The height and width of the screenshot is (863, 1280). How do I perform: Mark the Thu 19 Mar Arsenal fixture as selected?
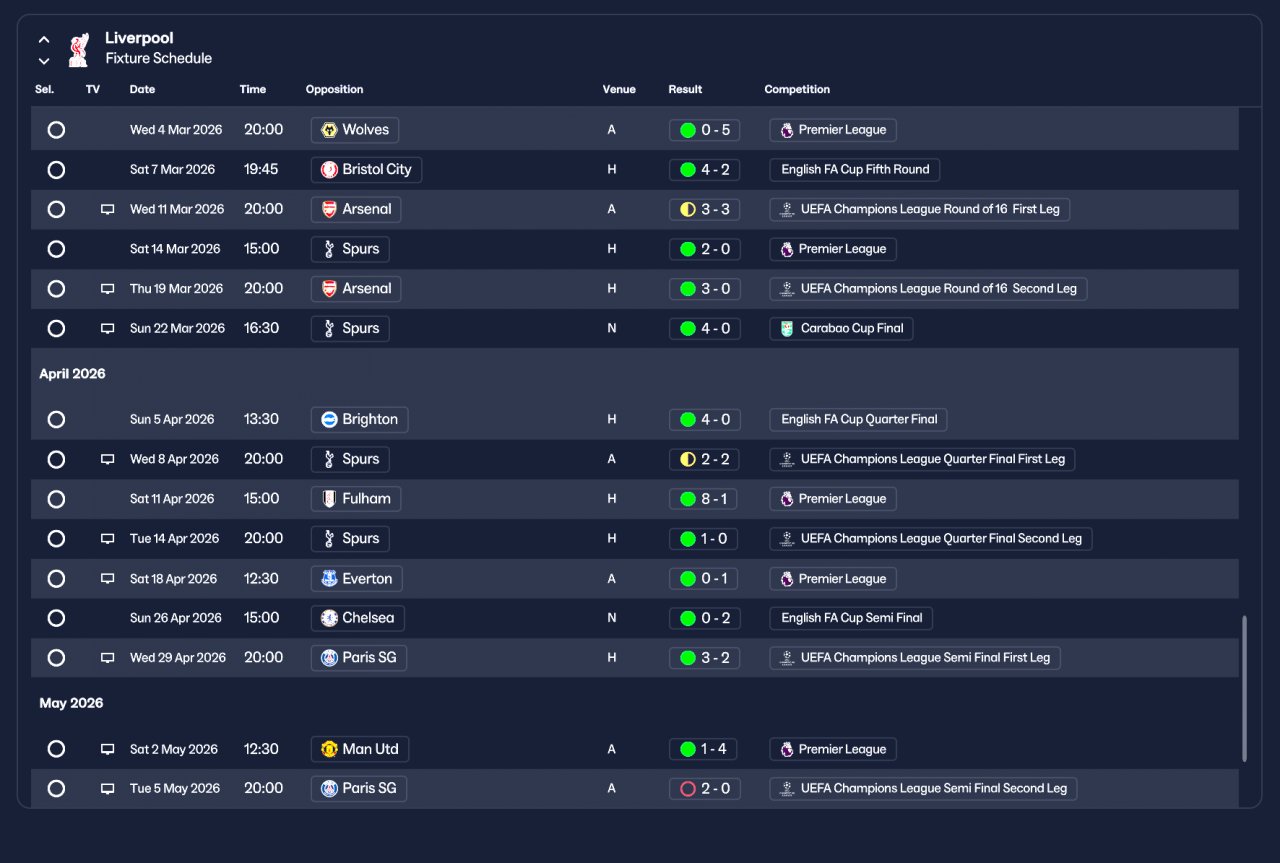tap(56, 289)
